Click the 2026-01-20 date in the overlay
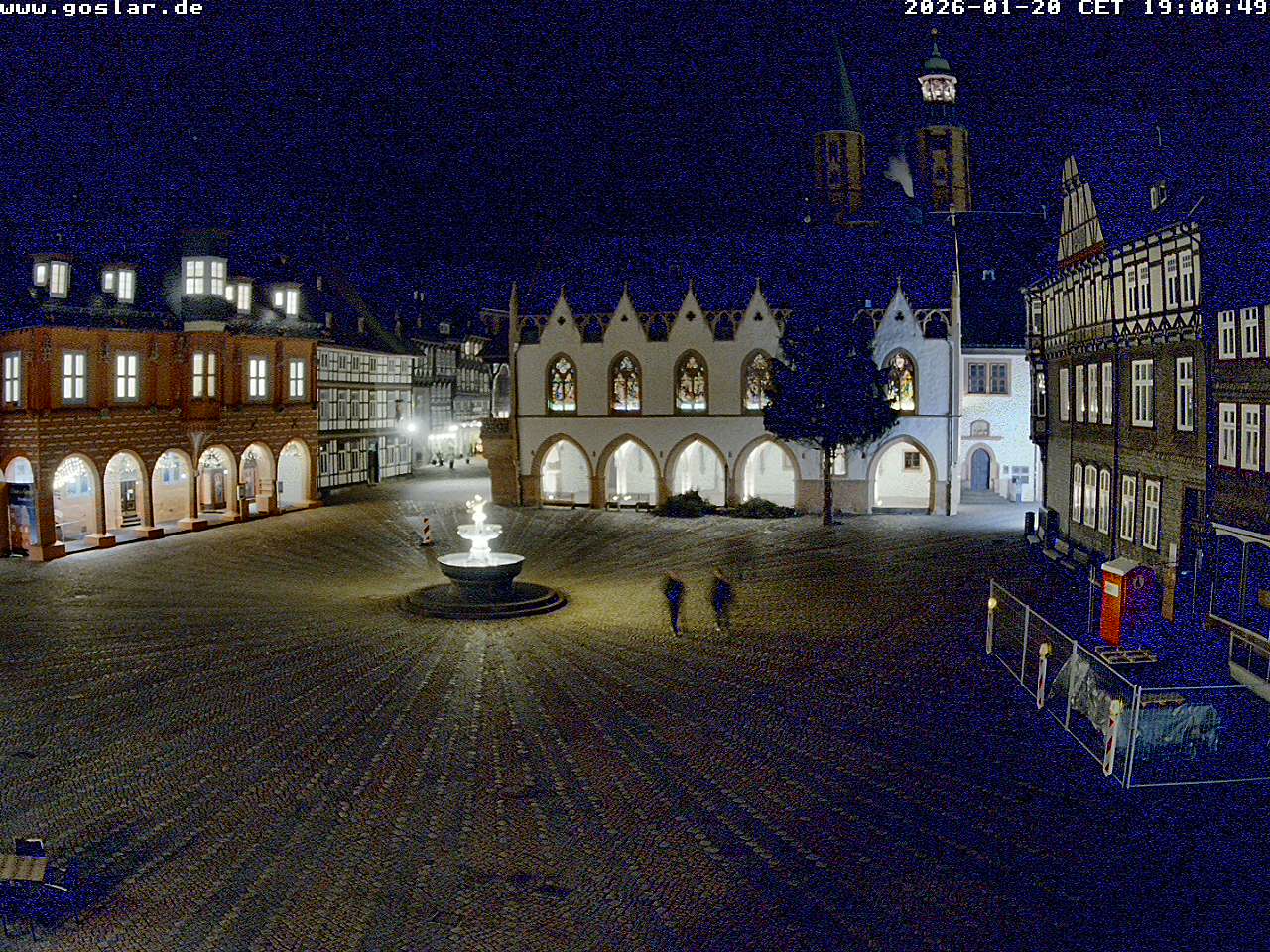1270x952 pixels. click(981, 8)
